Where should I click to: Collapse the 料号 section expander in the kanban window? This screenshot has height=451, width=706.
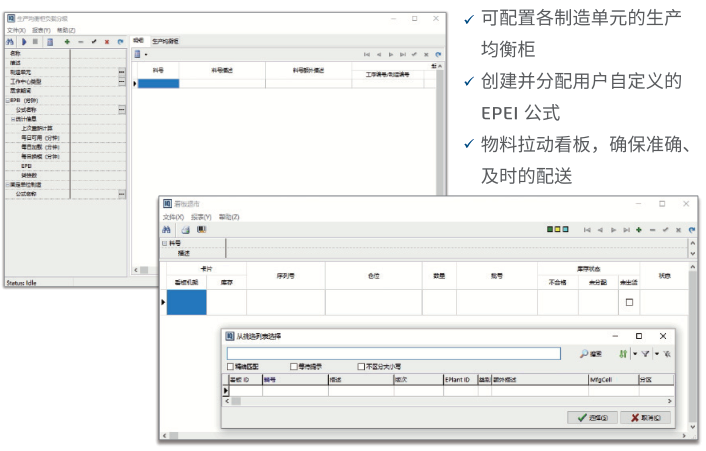tap(164, 243)
